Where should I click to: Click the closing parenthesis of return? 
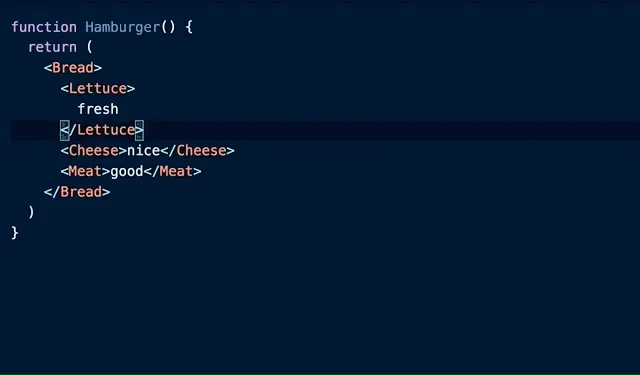click(x=31, y=213)
